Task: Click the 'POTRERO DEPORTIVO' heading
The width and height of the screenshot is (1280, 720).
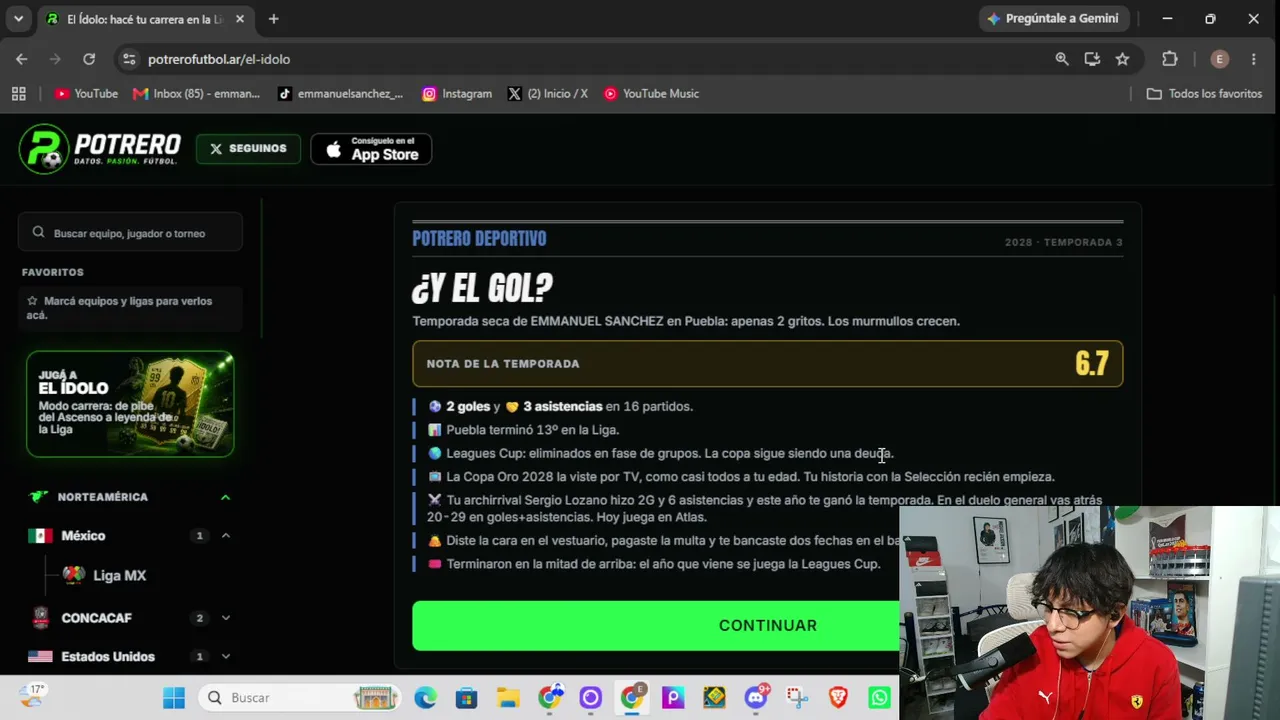Action: pyautogui.click(x=479, y=239)
